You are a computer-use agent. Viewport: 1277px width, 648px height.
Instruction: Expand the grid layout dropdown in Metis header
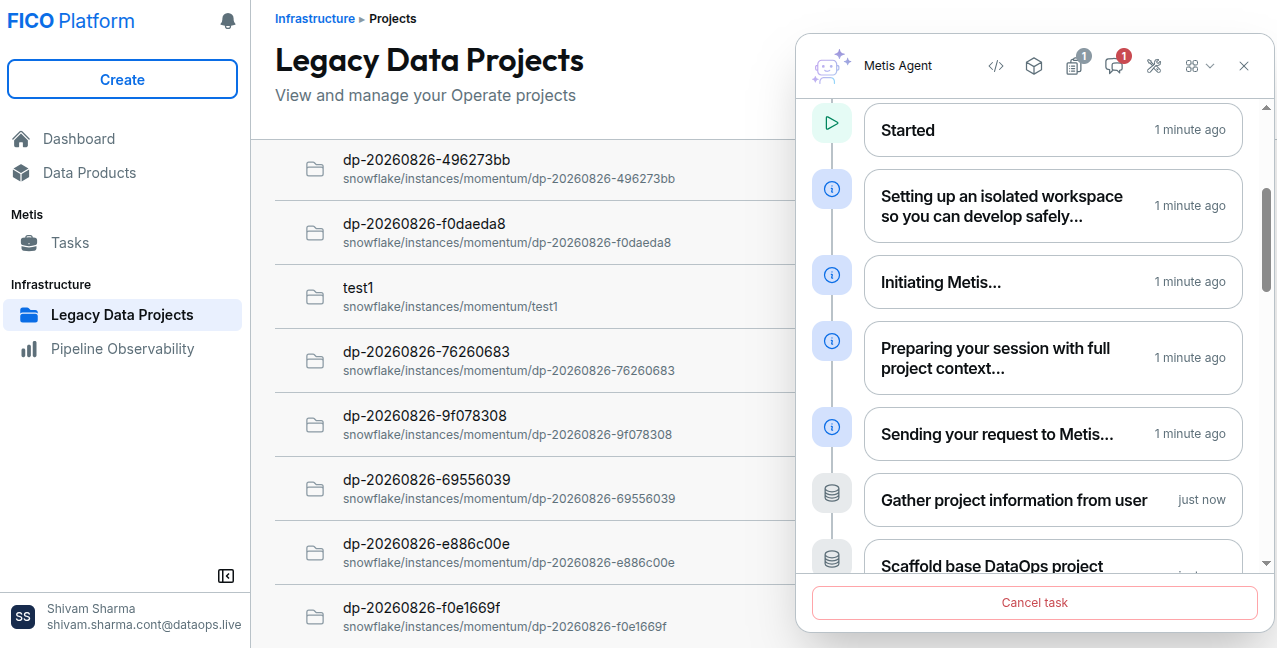[x=1199, y=66]
